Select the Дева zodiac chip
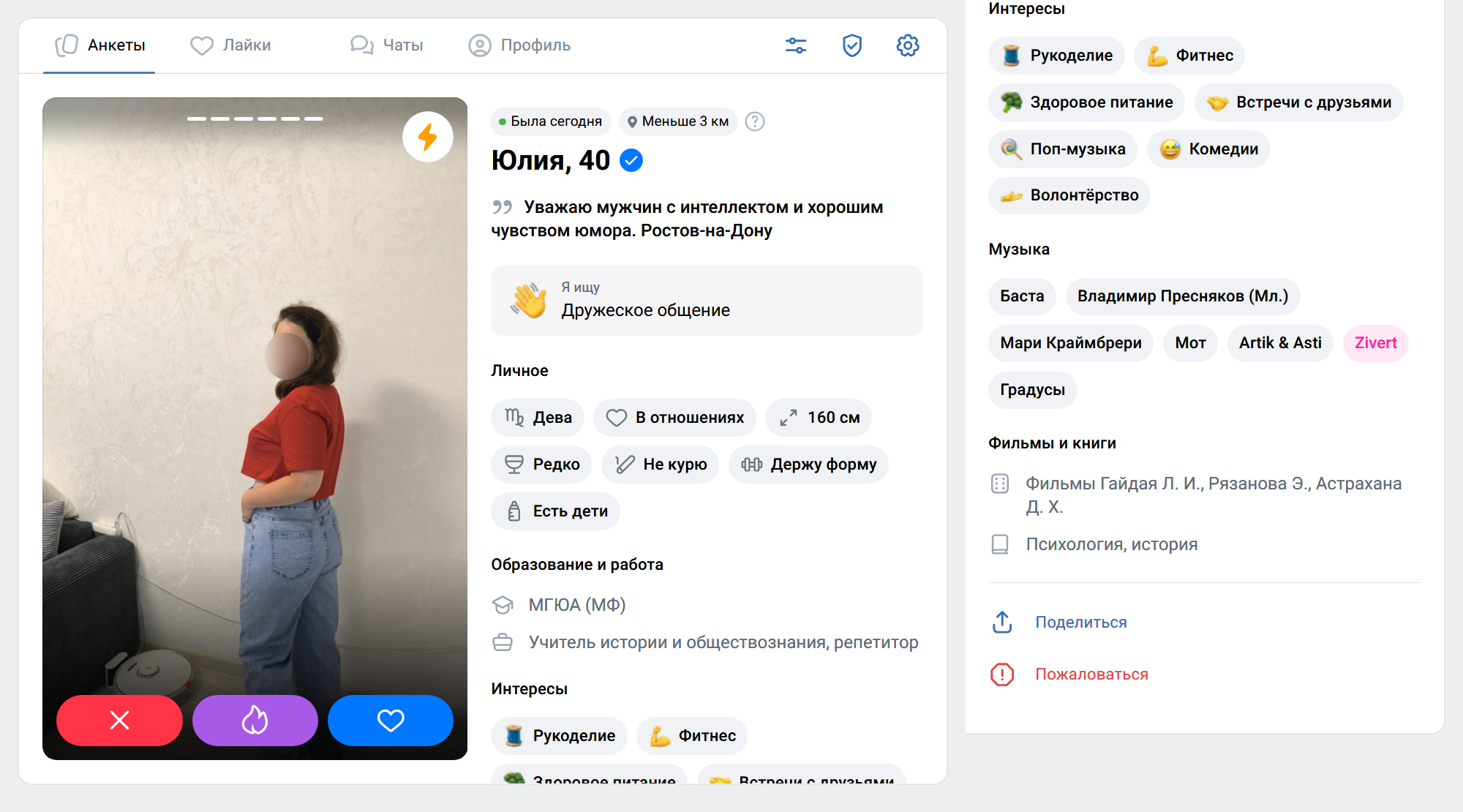The width and height of the screenshot is (1463, 812). click(538, 418)
